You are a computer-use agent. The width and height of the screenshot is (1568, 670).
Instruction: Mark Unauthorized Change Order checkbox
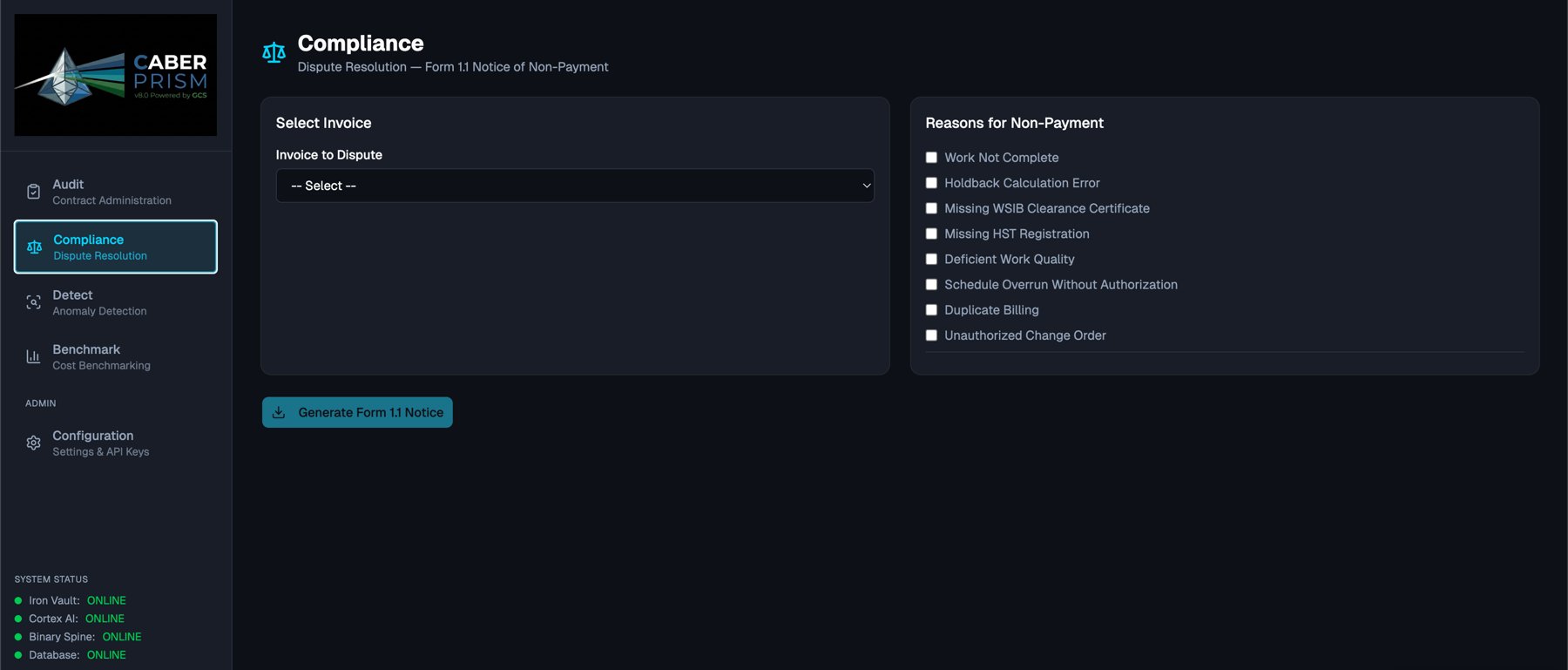[x=931, y=335]
